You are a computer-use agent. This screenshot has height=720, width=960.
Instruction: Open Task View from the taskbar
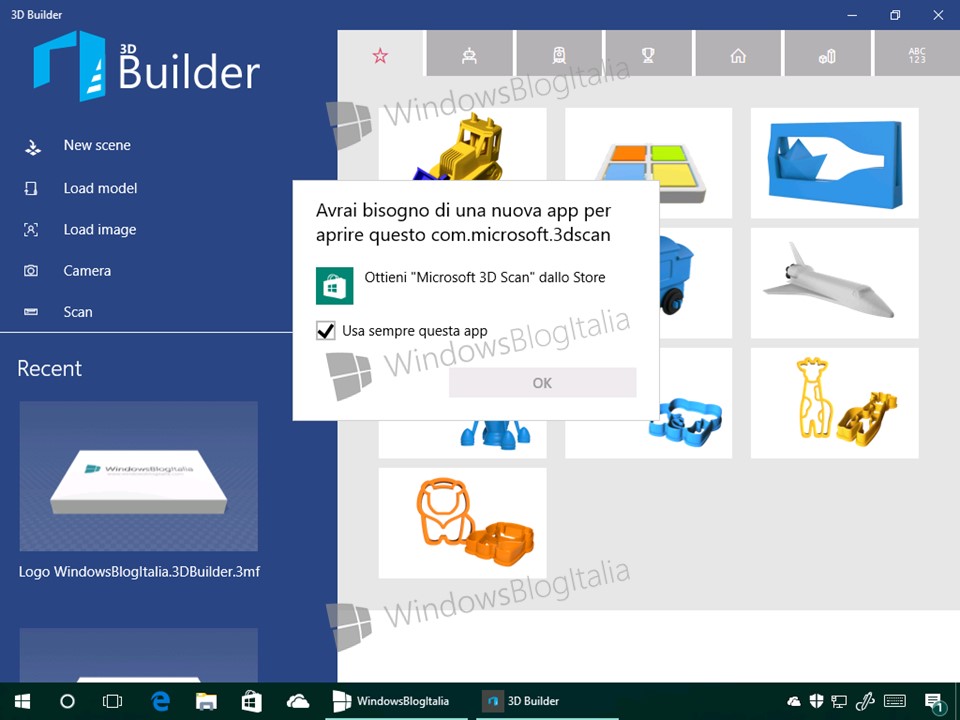point(113,702)
